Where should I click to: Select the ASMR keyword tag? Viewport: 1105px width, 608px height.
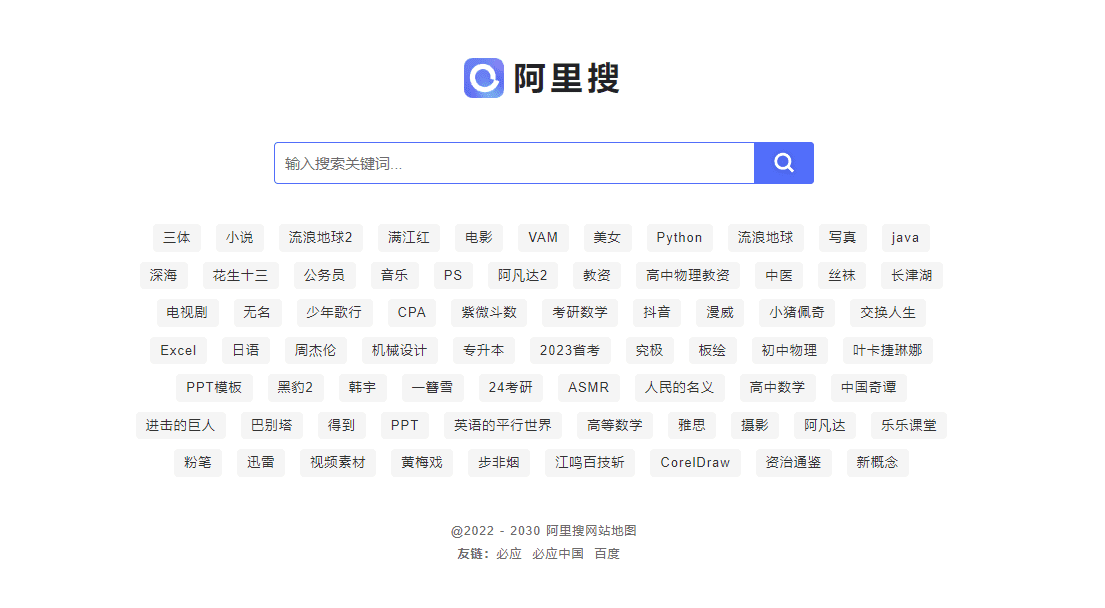[x=588, y=387]
